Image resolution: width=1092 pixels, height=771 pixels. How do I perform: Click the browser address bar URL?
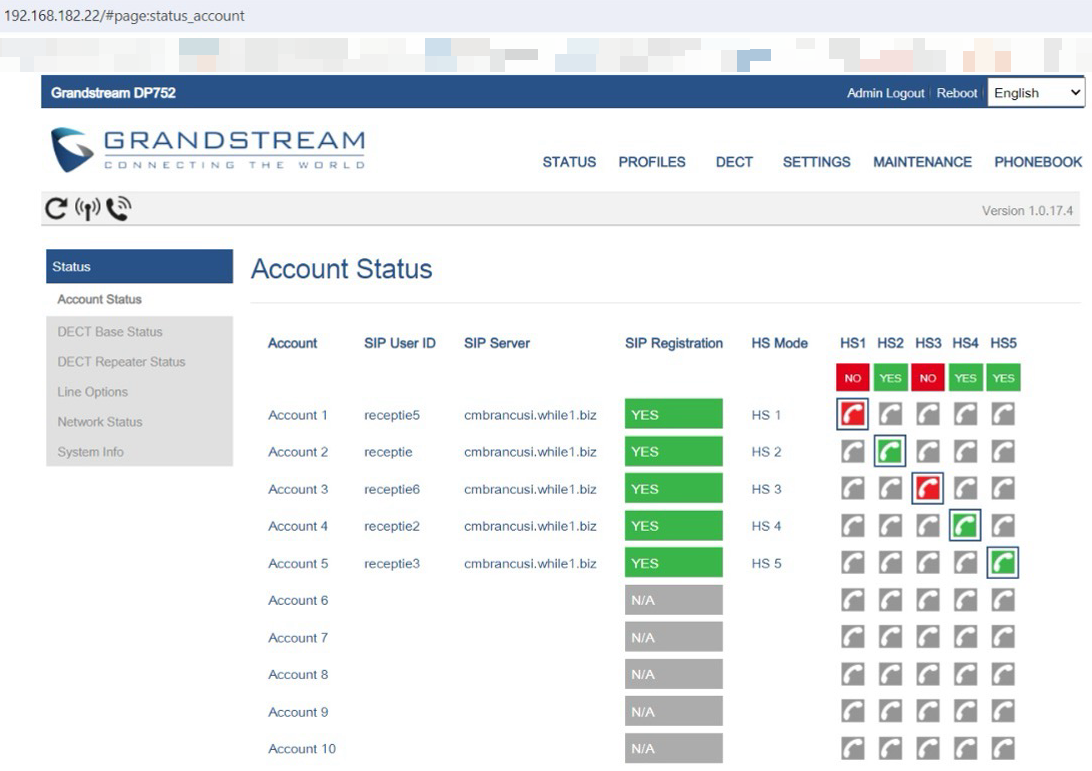[x=125, y=16]
